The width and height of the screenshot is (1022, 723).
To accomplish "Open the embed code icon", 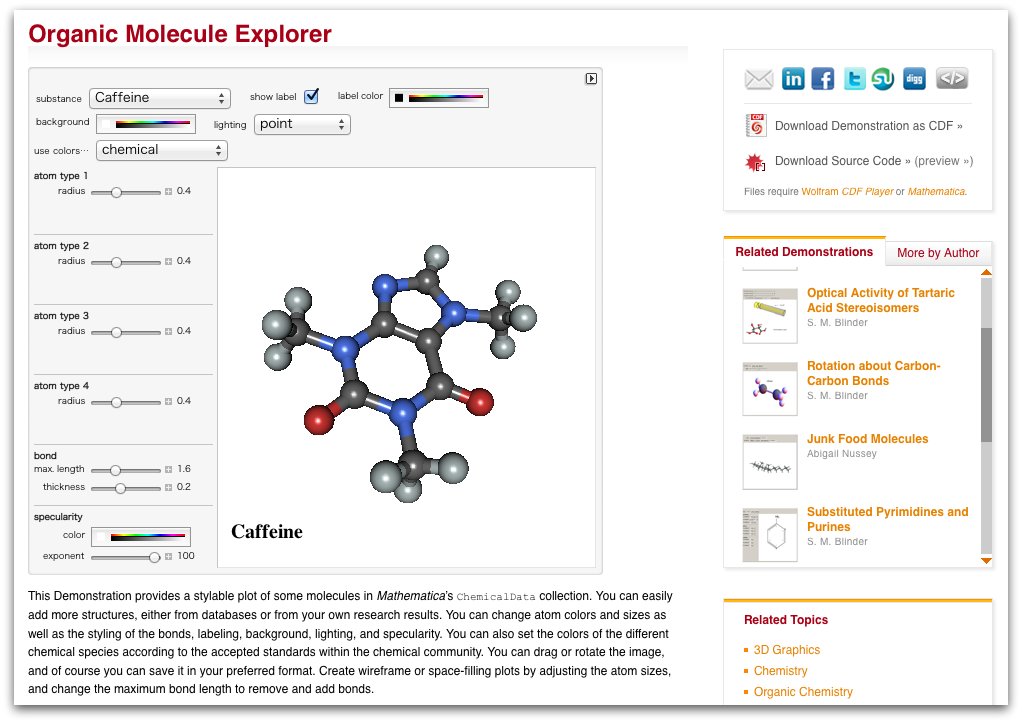I will pos(950,77).
